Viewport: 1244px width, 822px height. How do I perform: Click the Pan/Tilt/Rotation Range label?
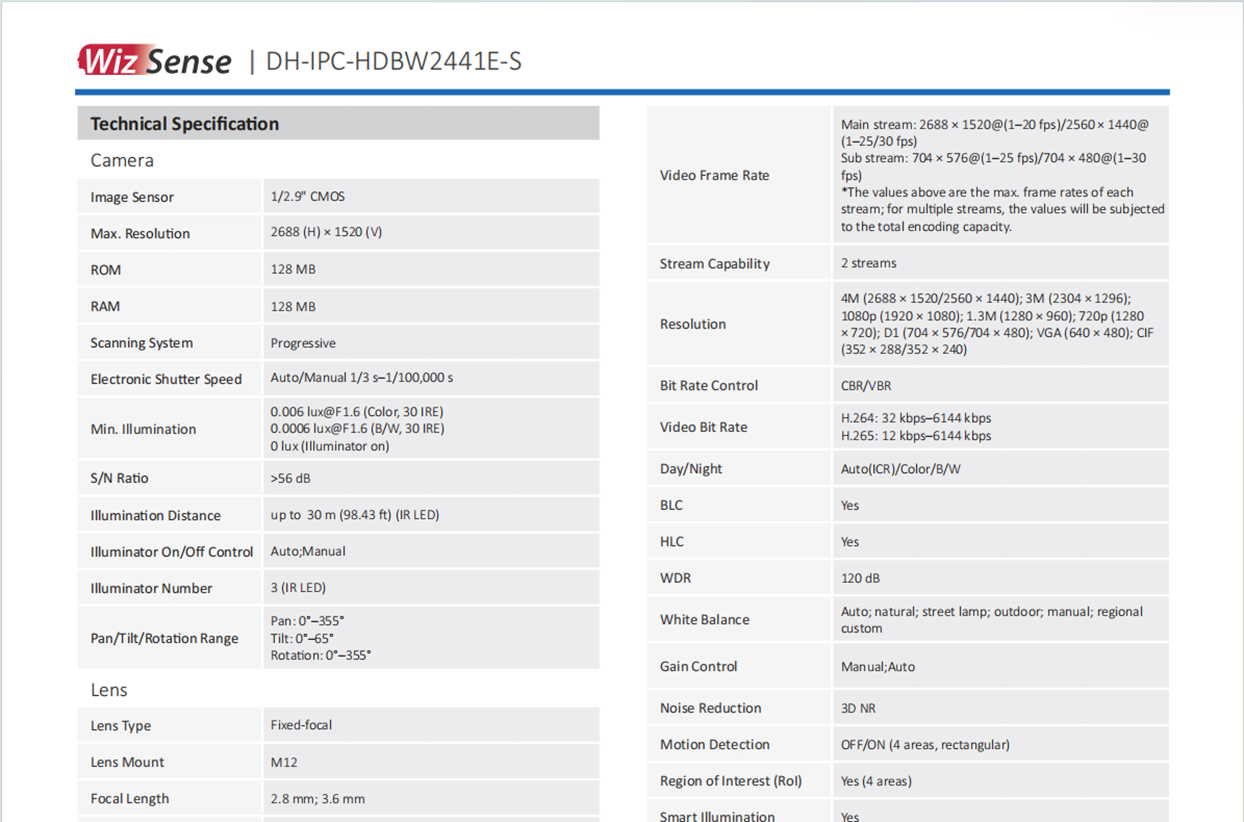164,638
